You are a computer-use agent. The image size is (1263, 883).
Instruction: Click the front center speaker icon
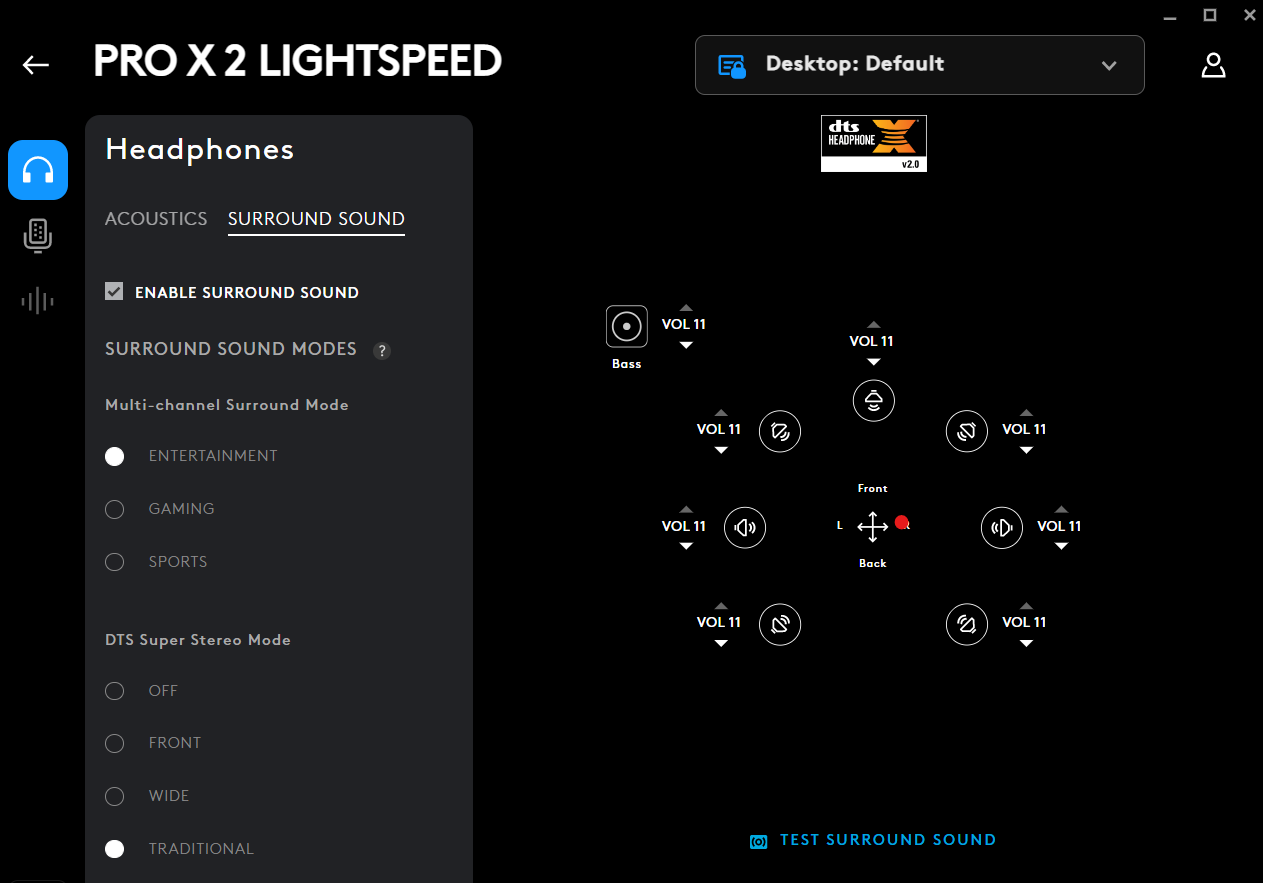874,401
